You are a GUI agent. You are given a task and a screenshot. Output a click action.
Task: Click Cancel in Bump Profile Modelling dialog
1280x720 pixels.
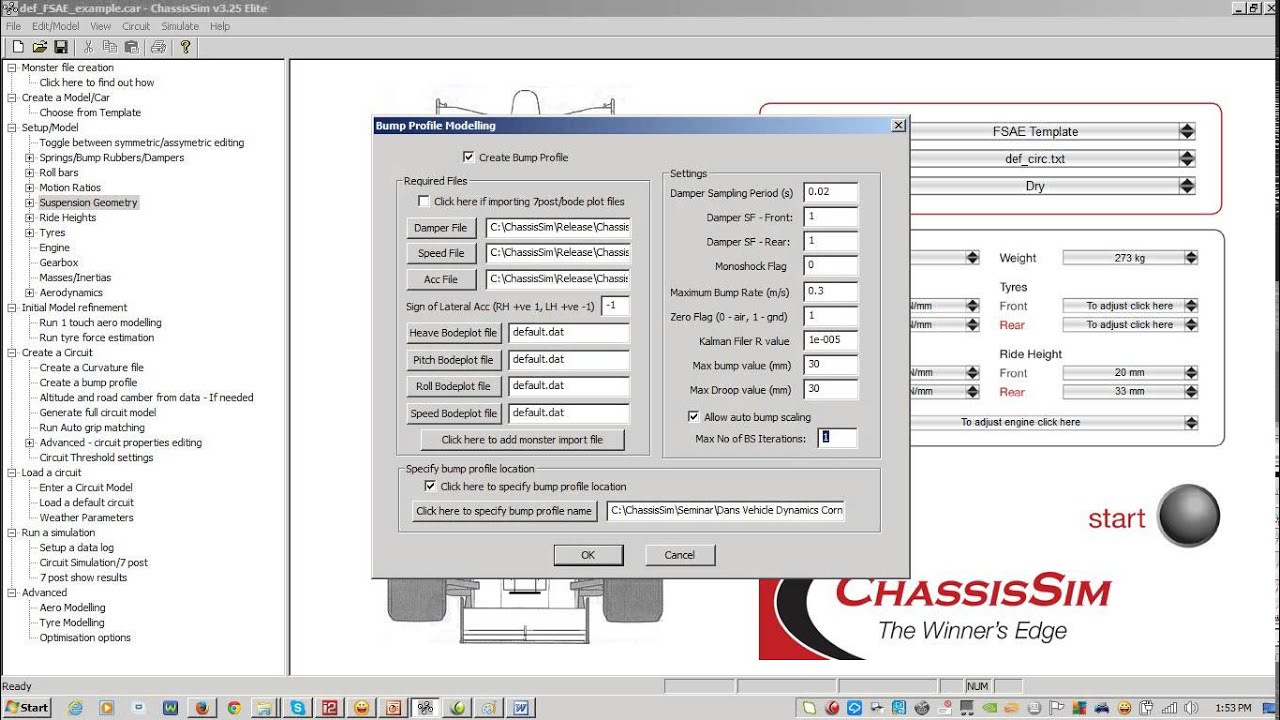679,555
